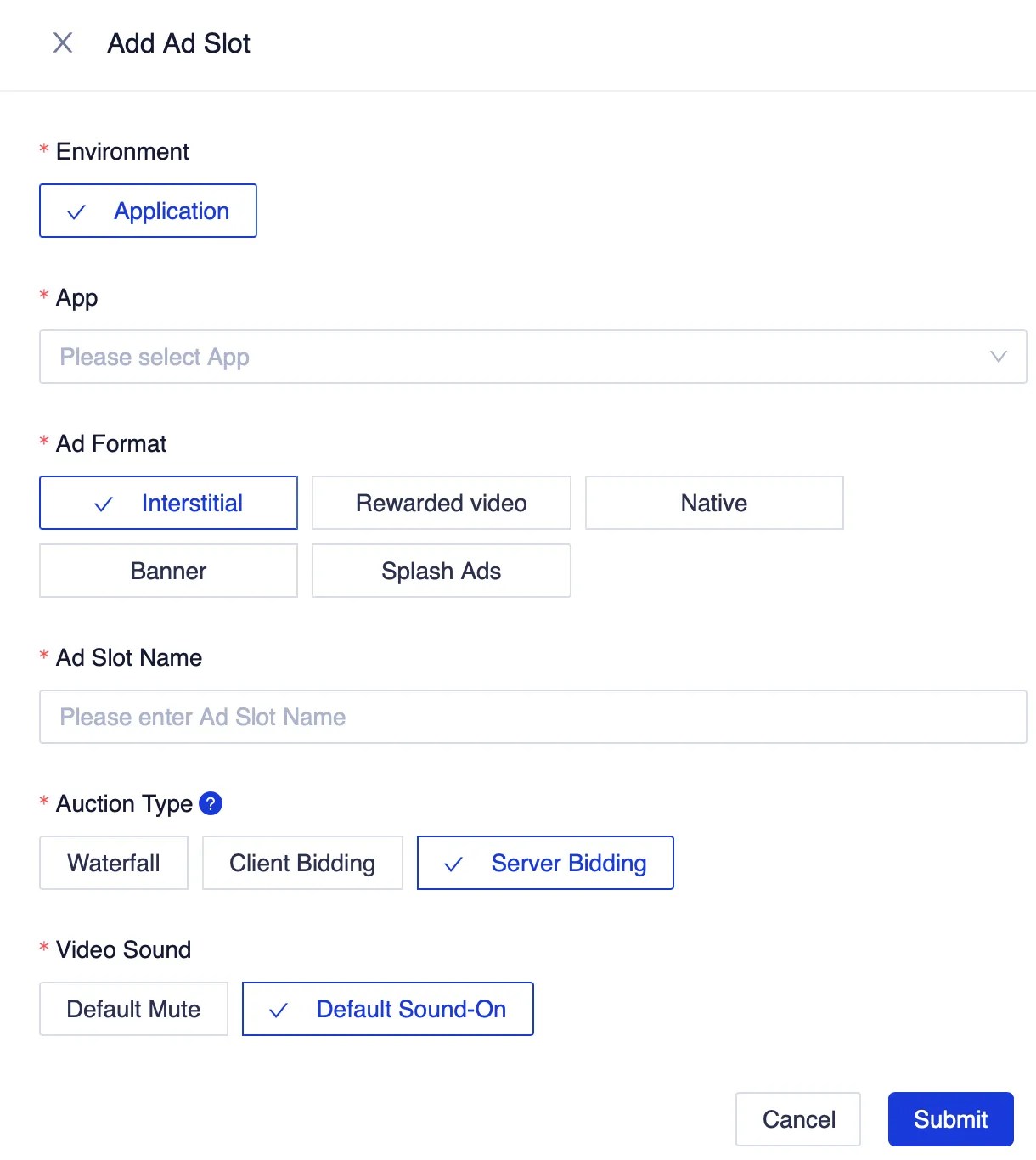The width and height of the screenshot is (1036, 1160).
Task: Select Client Bidding auction type
Action: 301,863
